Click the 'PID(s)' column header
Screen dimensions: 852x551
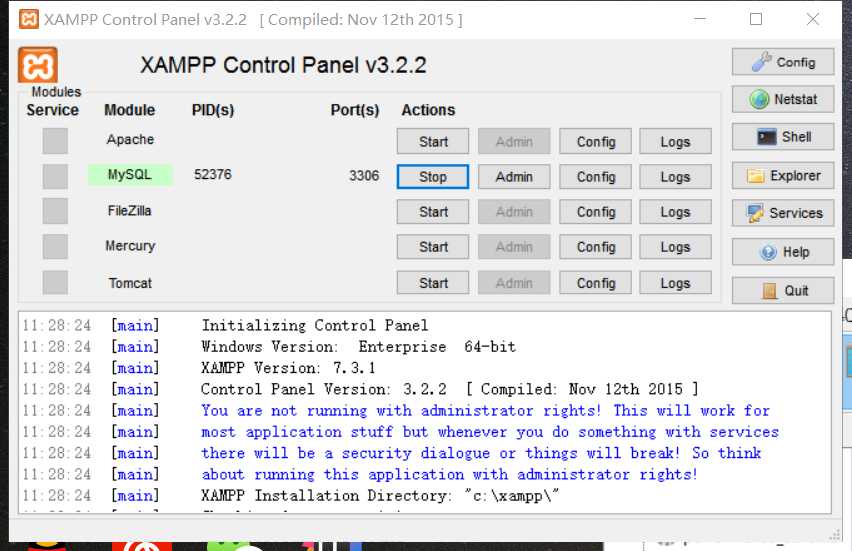pyautogui.click(x=212, y=110)
